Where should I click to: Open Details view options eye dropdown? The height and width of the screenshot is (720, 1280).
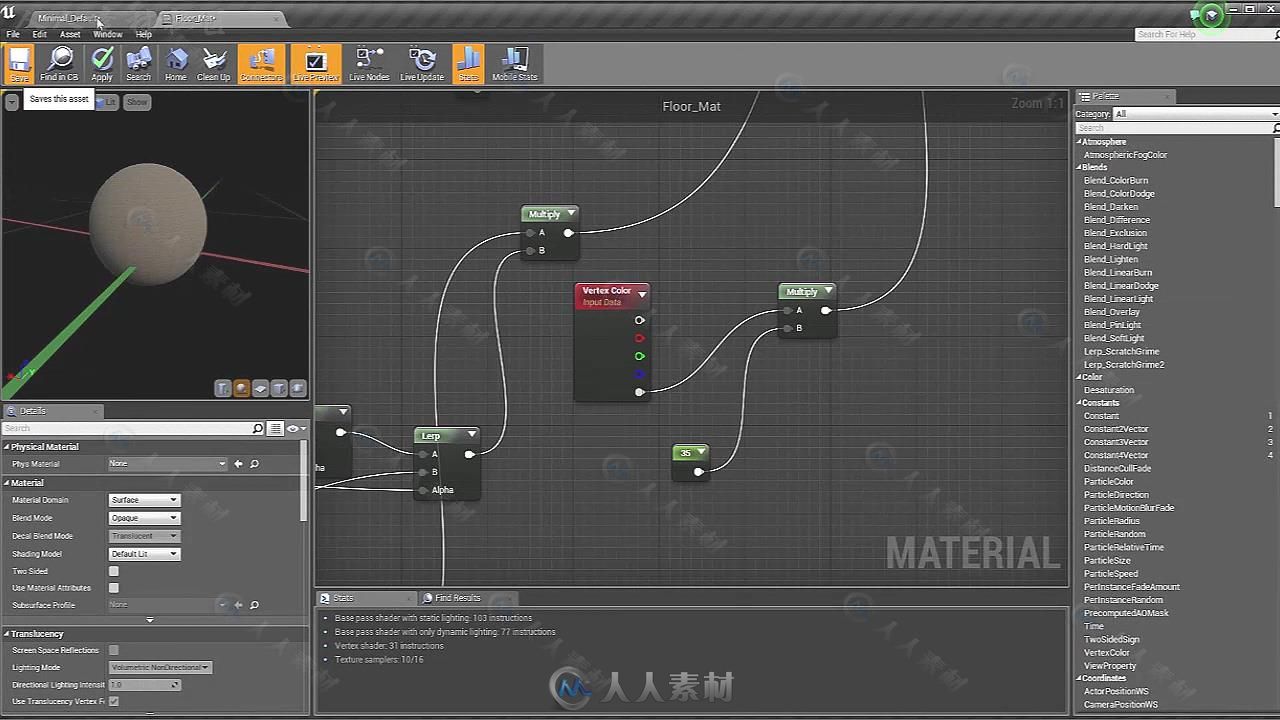(296, 429)
